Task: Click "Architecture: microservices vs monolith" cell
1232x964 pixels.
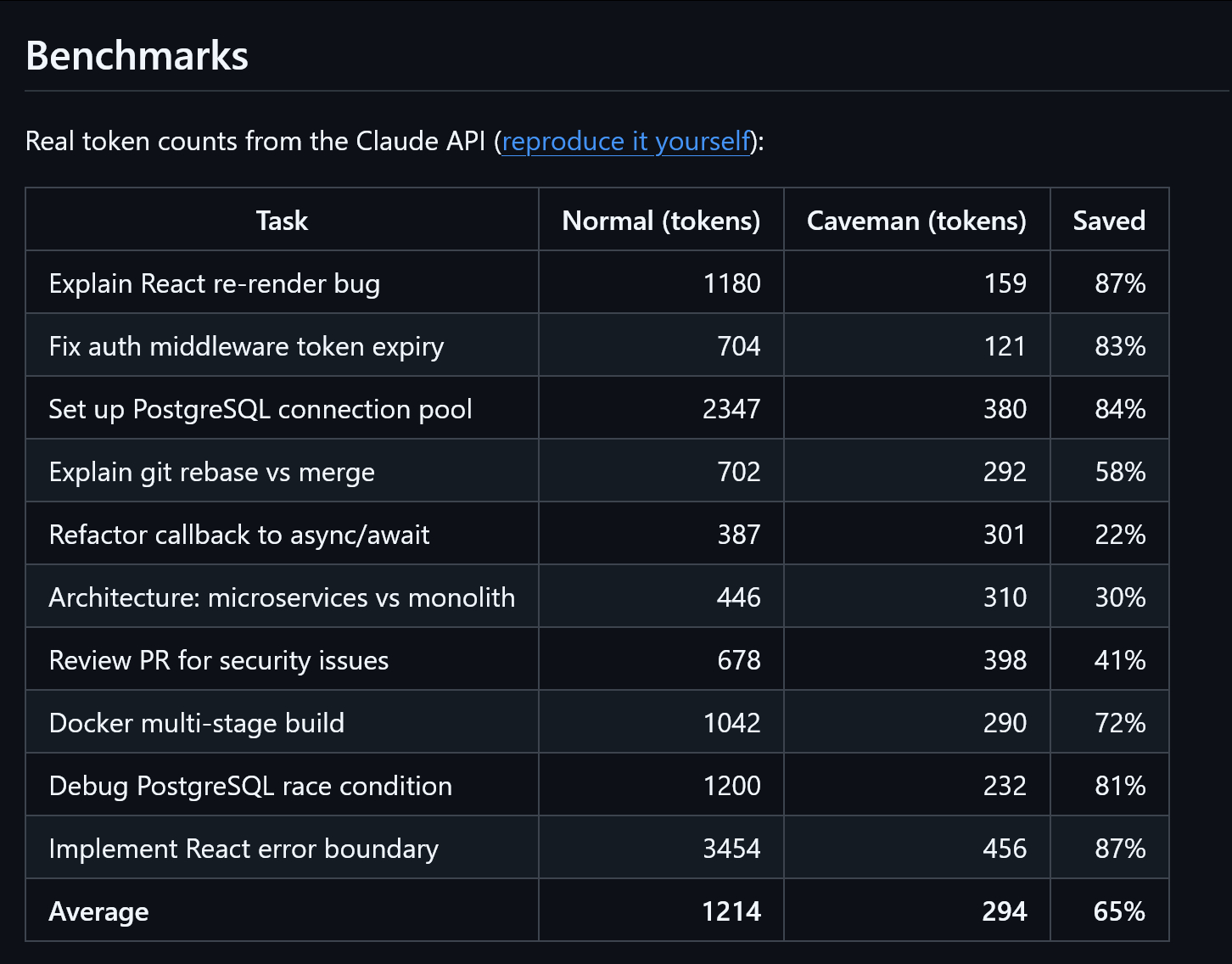Action: click(282, 597)
